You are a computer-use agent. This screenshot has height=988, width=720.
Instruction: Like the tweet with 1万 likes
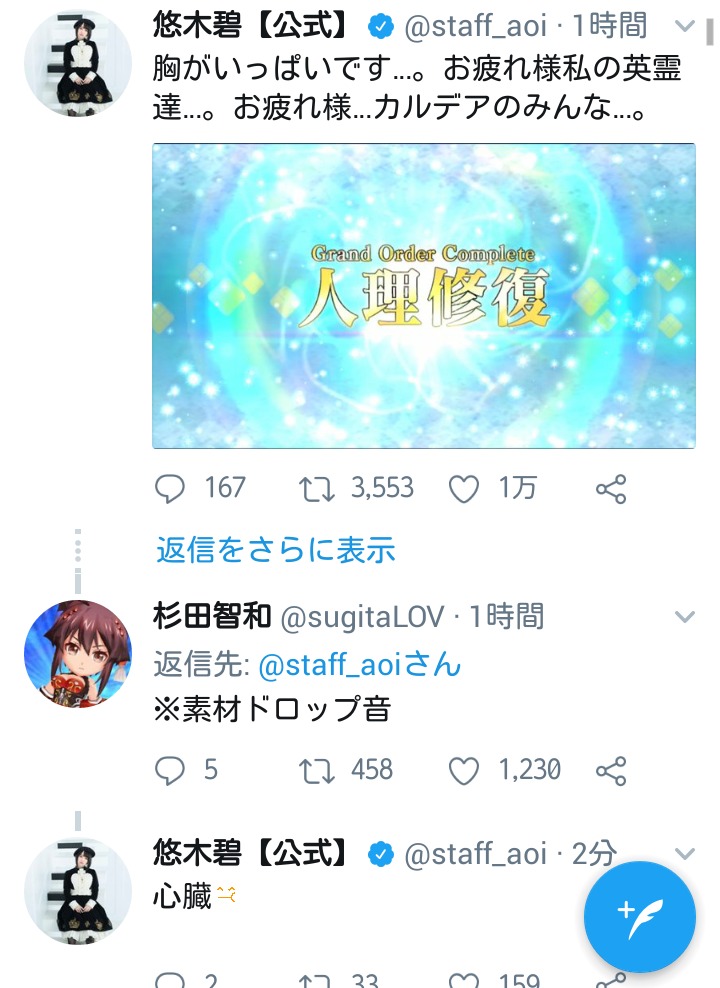(464, 490)
